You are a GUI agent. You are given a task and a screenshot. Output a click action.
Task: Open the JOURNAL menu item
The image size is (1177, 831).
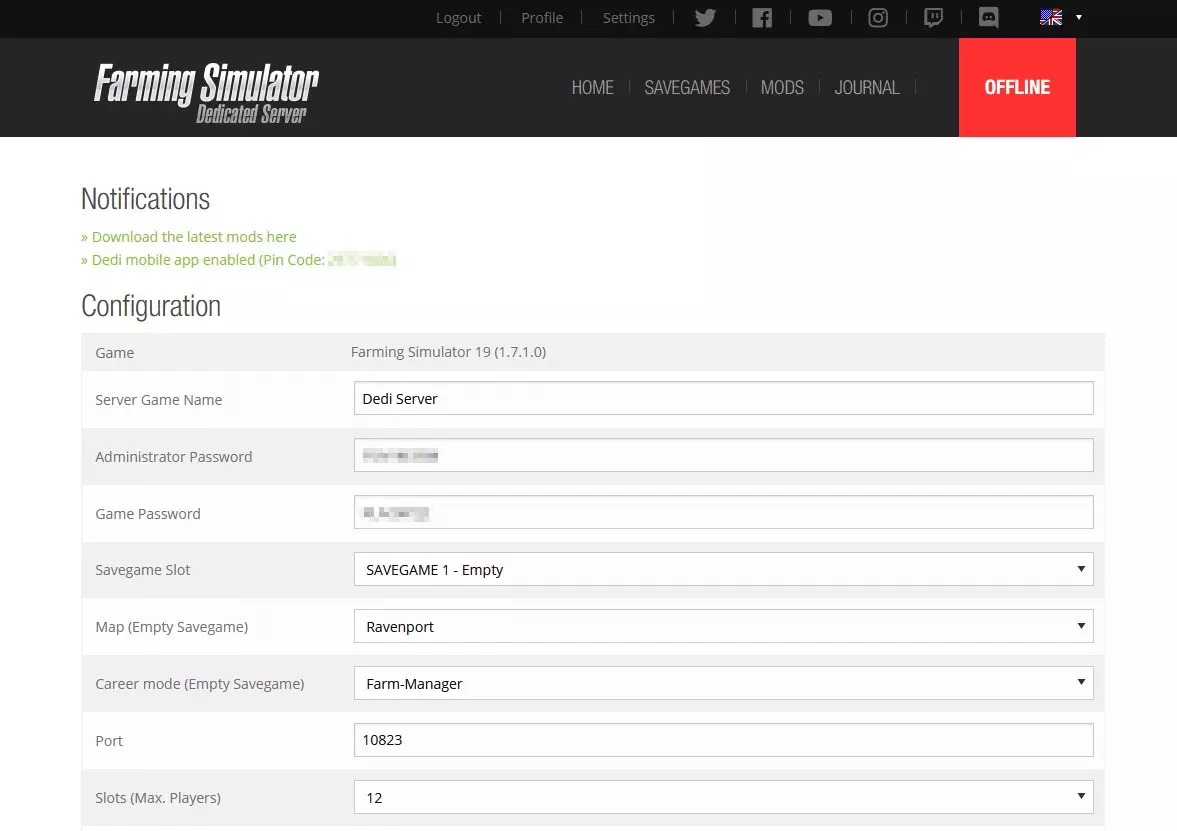pyautogui.click(x=867, y=87)
